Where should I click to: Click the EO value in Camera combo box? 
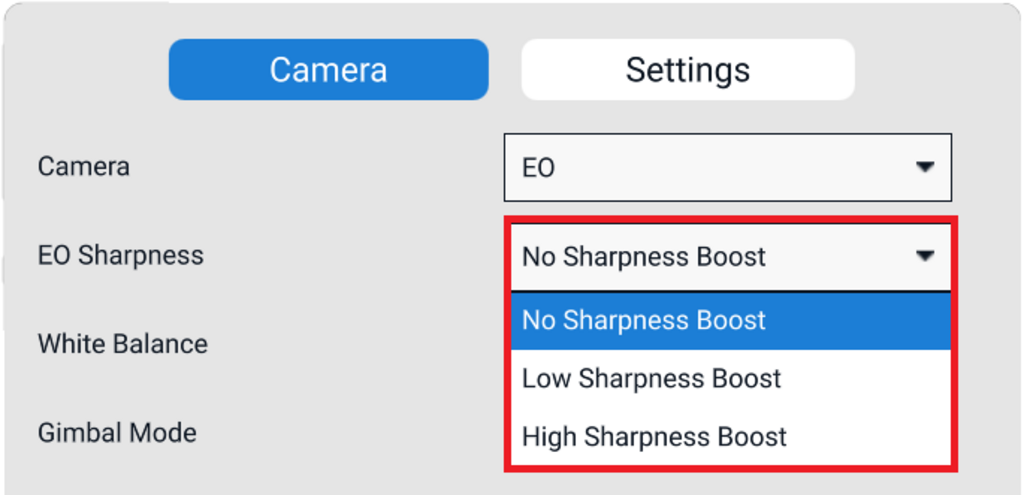point(539,168)
